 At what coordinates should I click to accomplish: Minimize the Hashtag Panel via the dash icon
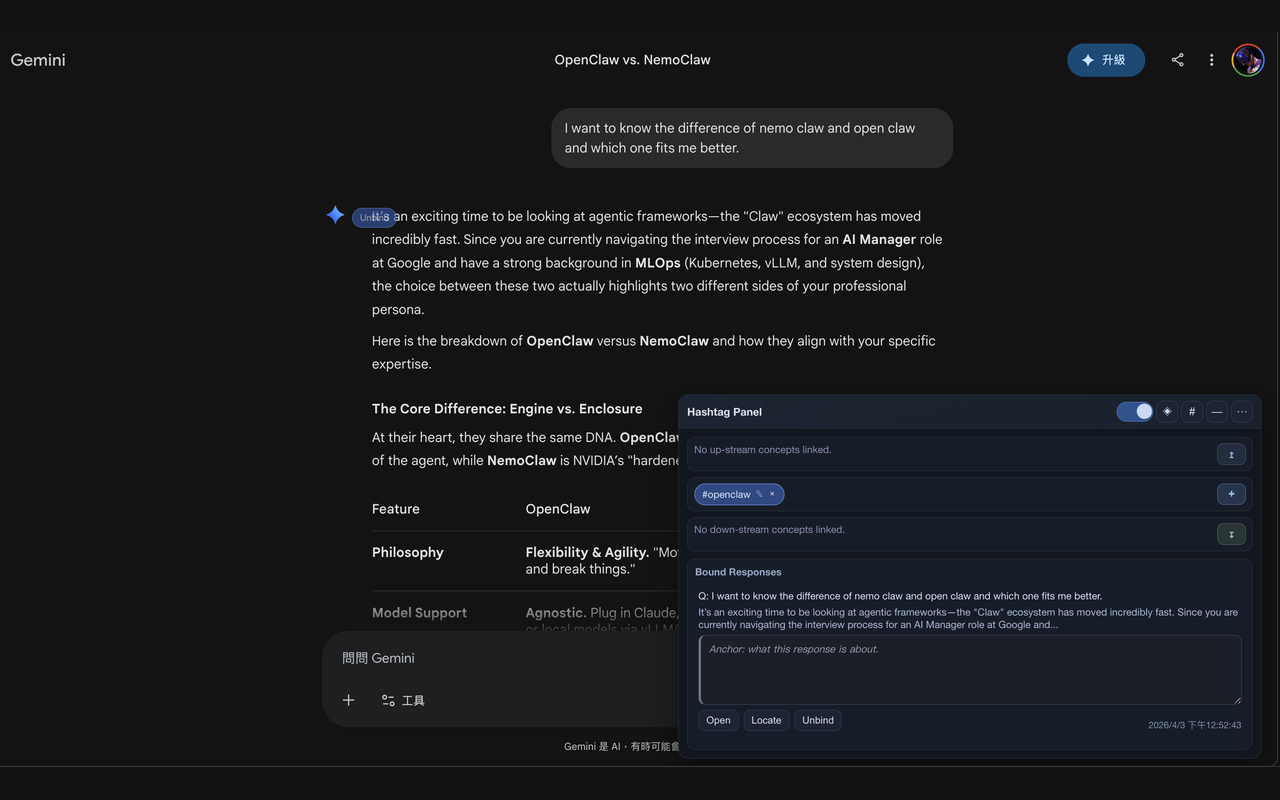point(1216,411)
